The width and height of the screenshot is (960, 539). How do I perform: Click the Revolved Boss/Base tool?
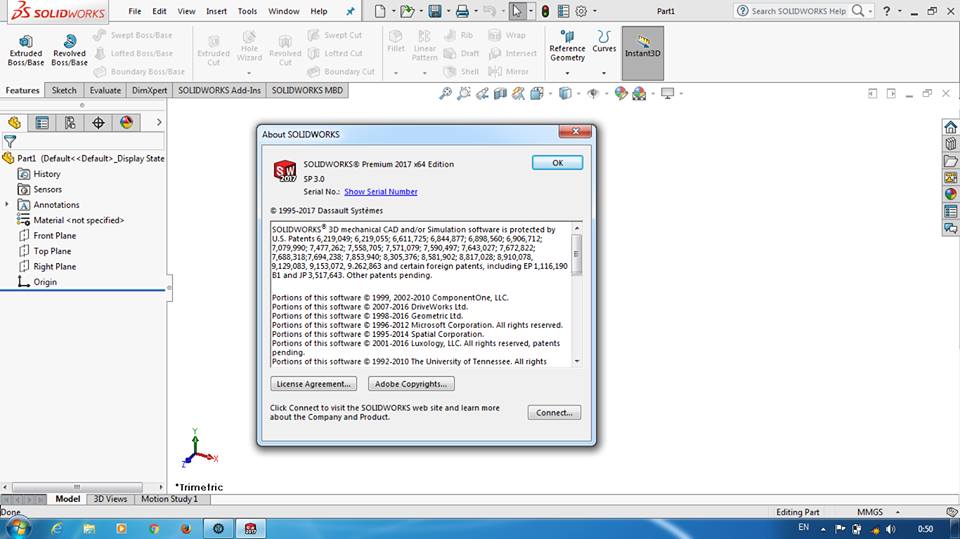point(69,50)
